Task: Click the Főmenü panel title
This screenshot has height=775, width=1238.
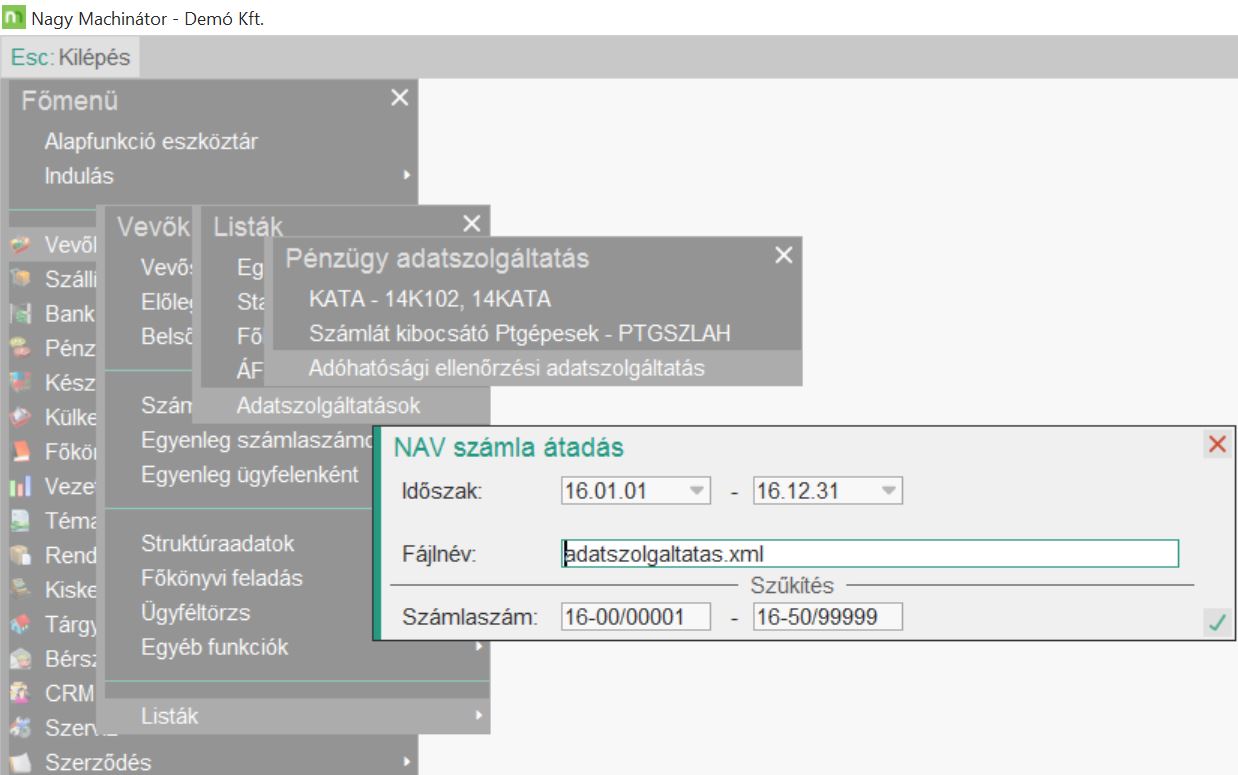Action: (x=70, y=101)
